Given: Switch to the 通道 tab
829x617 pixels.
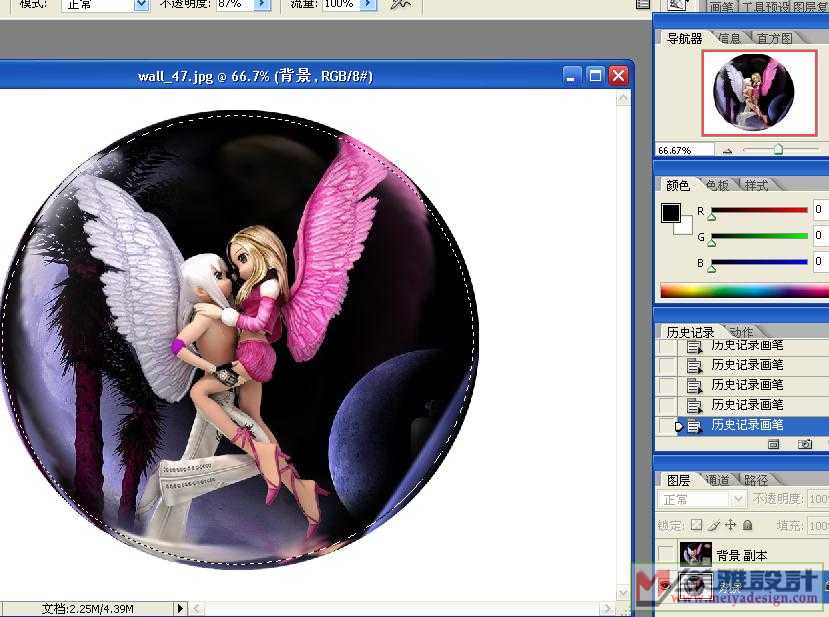Looking at the screenshot, I should (x=717, y=480).
